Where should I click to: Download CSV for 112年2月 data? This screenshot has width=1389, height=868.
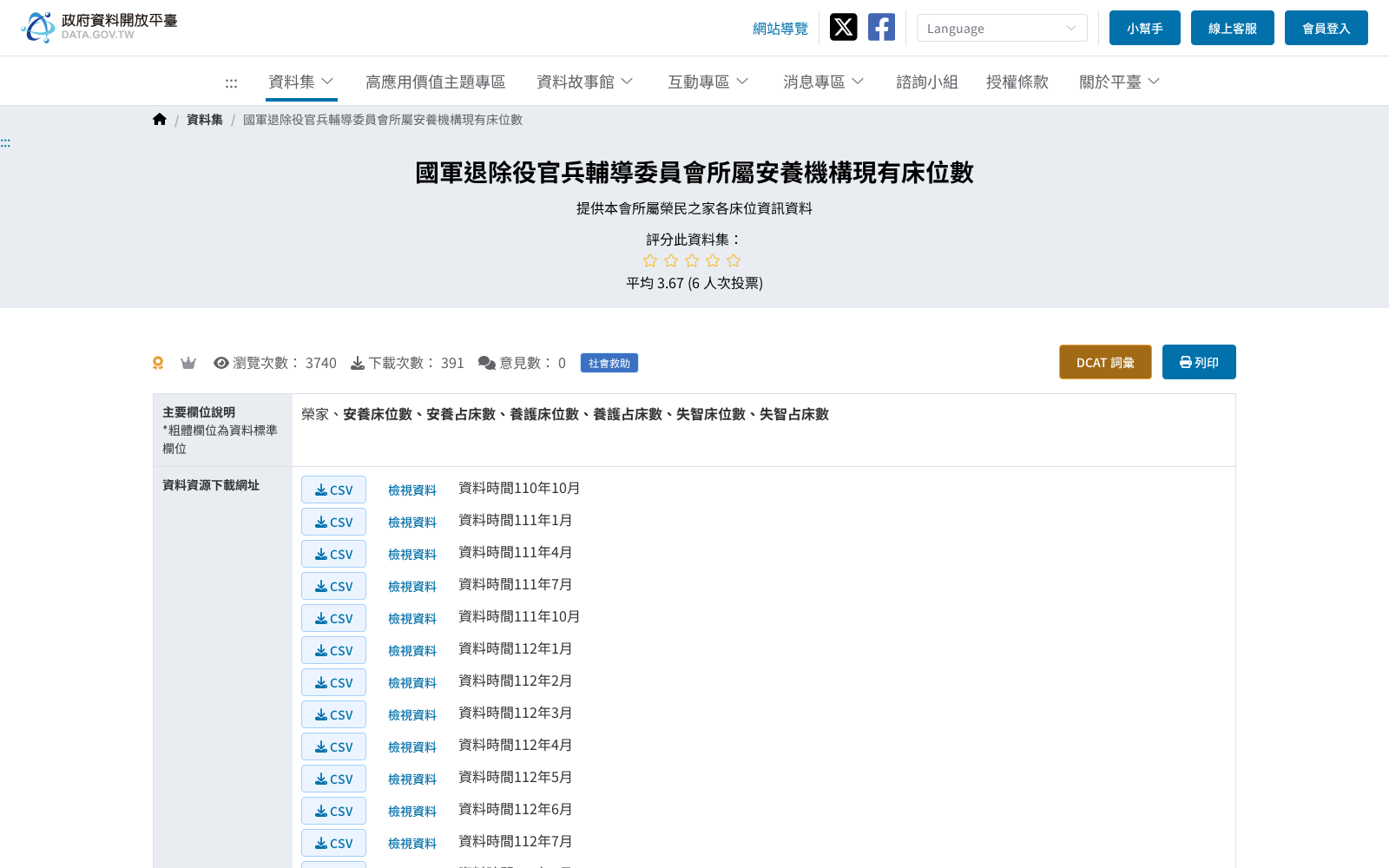[333, 682]
